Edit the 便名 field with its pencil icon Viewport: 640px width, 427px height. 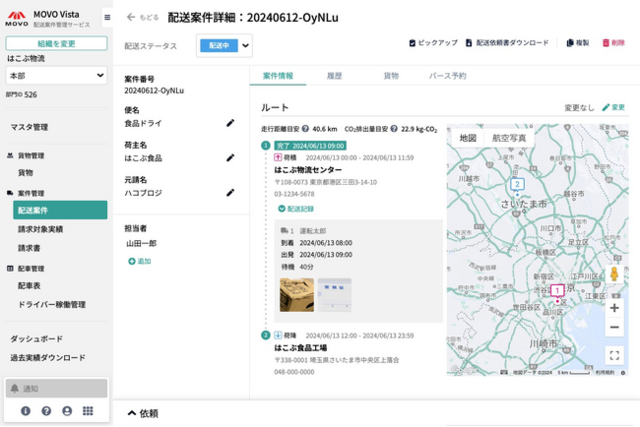pos(230,123)
